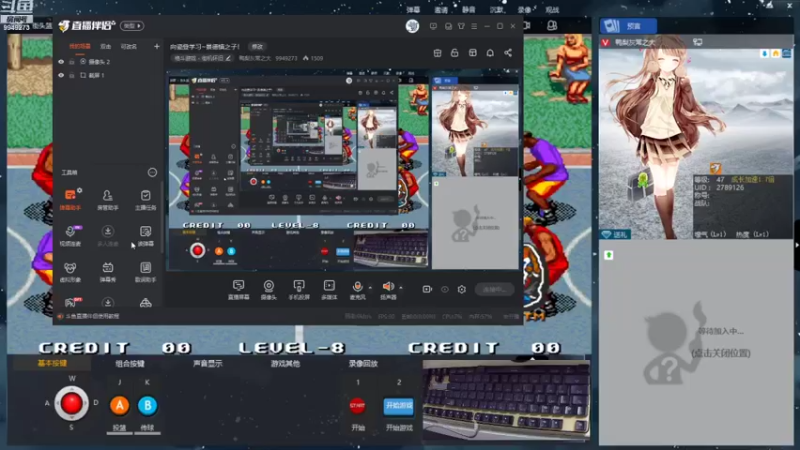Click the keyboard webcam thumbnail
Screen dimensions: 800x450
506,399
